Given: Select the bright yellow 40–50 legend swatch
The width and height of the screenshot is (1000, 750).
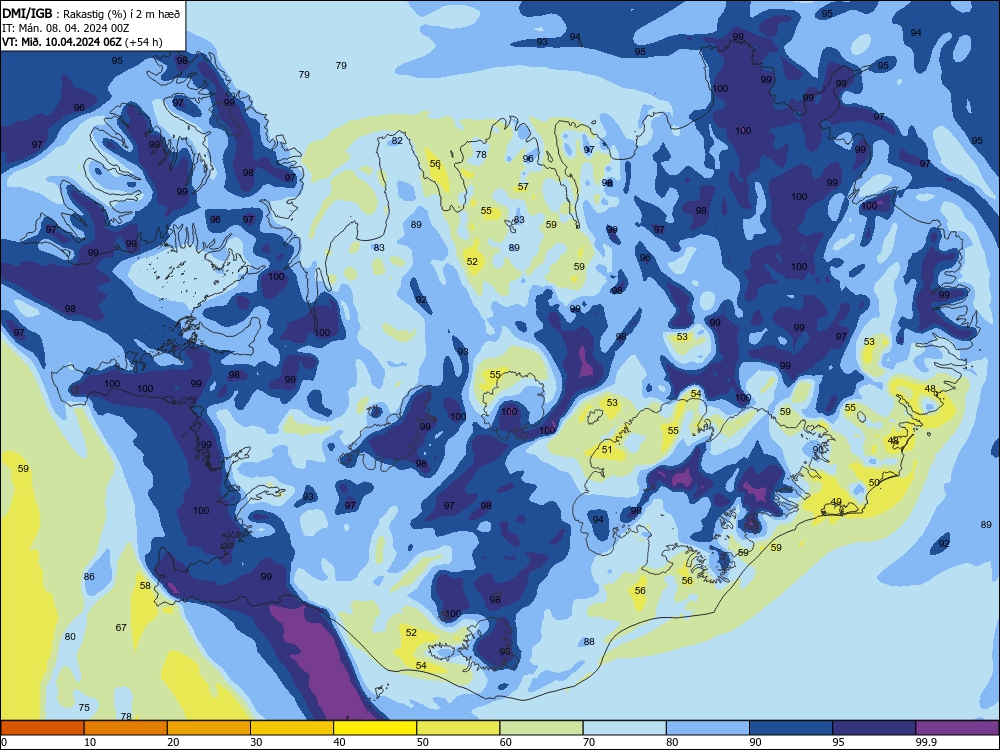Looking at the screenshot, I should (x=375, y=728).
